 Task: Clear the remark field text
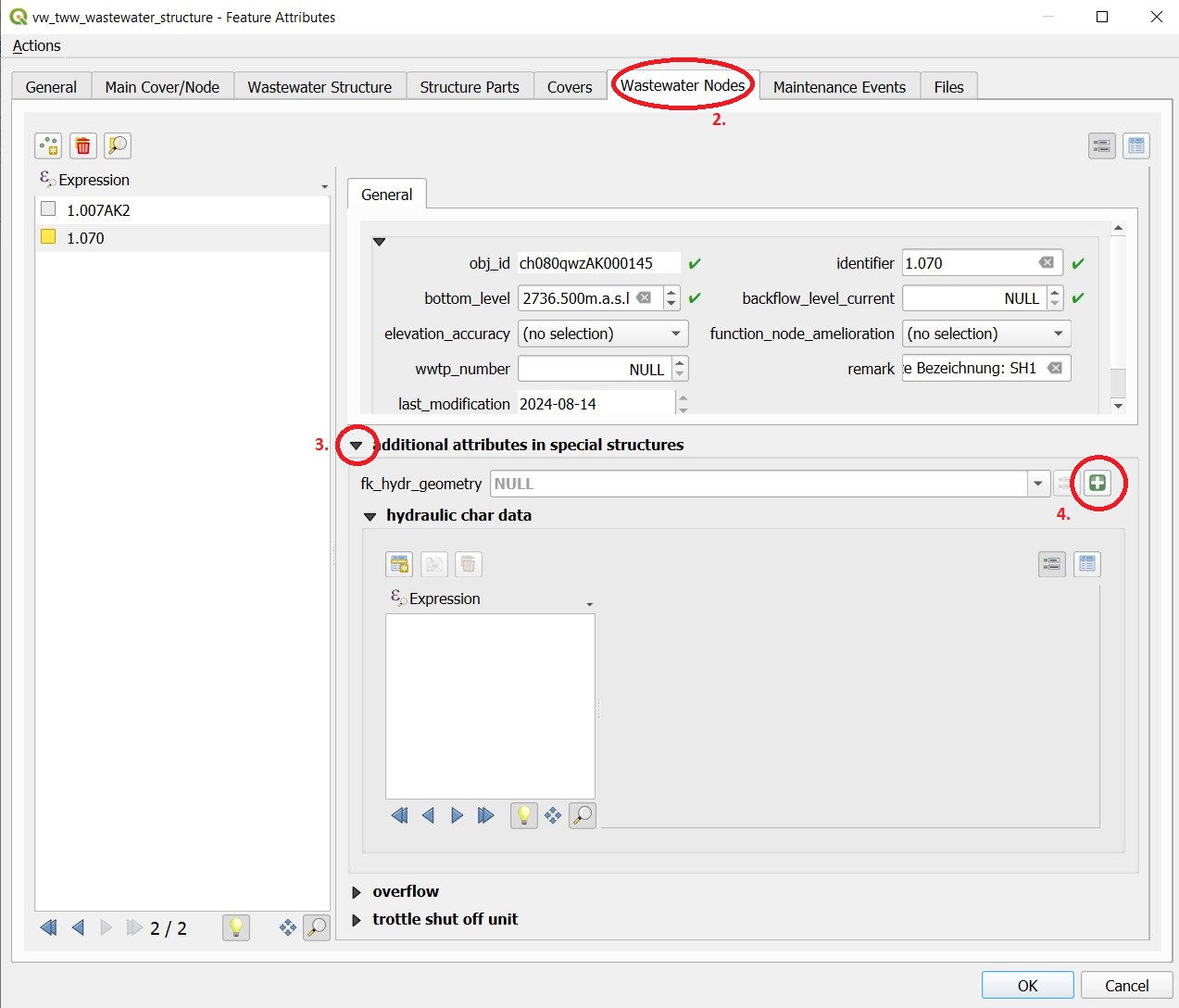point(1055,368)
